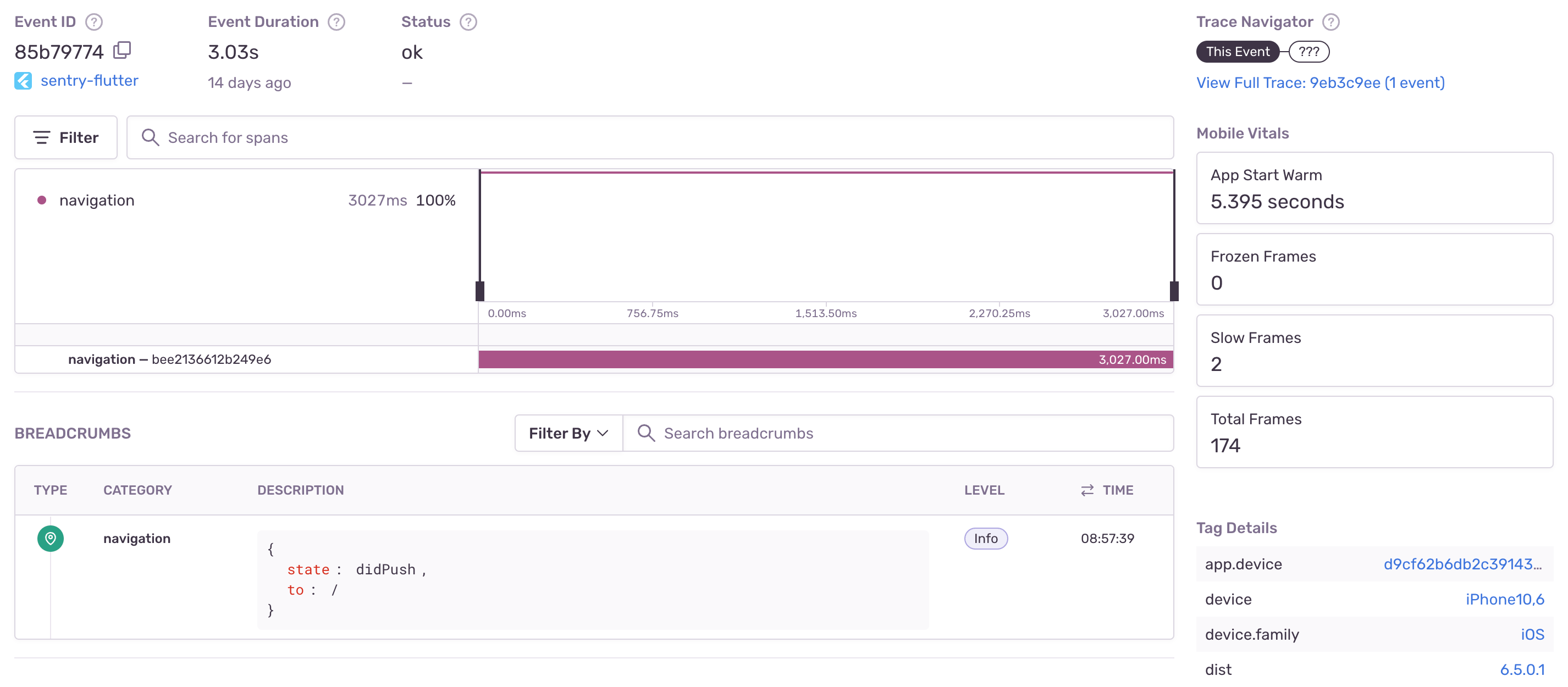Click the iPhone10,6 device tag value
Screen dimensions: 1568x687
[x=1504, y=599]
